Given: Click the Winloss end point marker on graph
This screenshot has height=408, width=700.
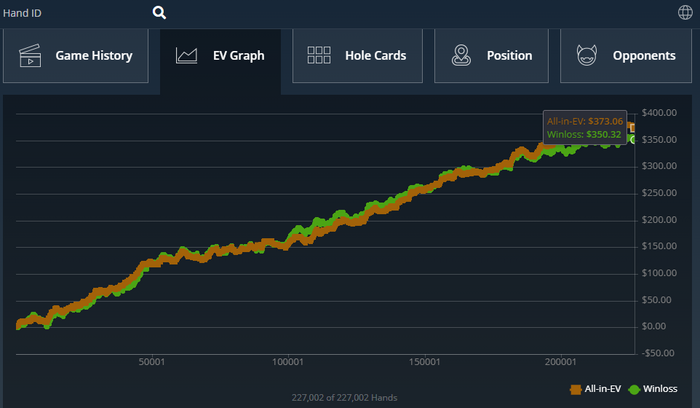Looking at the screenshot, I should coord(633,140).
